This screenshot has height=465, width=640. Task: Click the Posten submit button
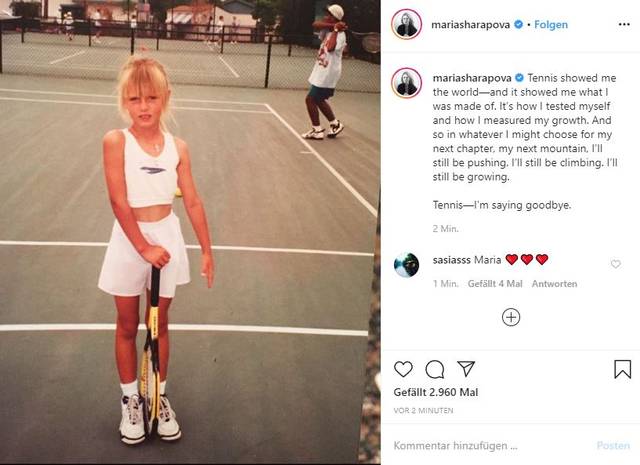613,445
